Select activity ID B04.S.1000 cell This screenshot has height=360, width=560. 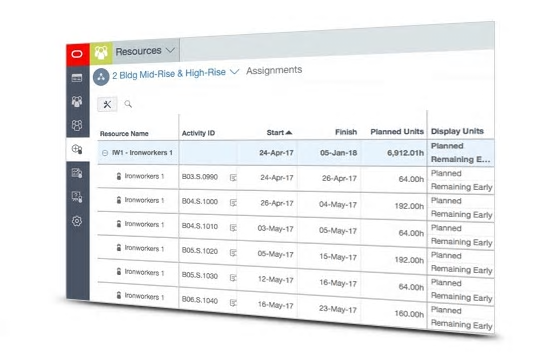[200, 201]
